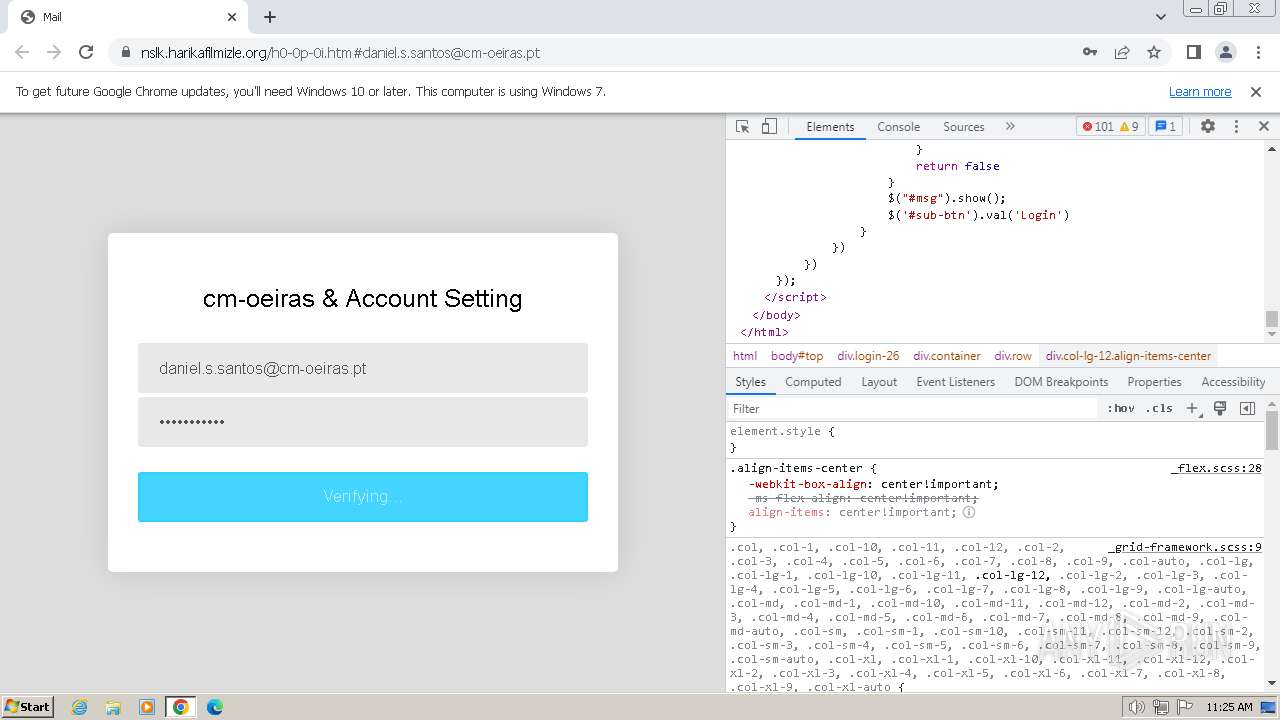Open the Chrome three-dot menu

coord(1257,52)
